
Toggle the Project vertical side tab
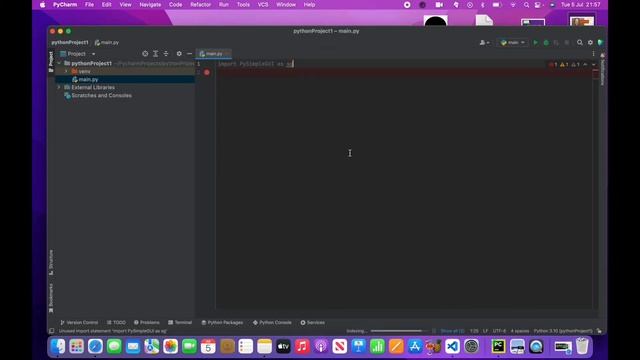[51, 62]
